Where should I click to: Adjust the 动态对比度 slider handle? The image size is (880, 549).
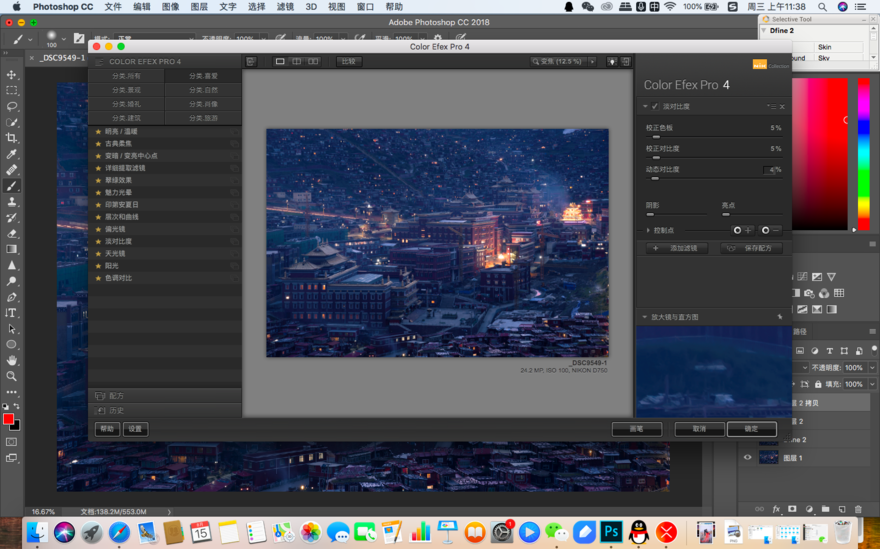coord(654,179)
